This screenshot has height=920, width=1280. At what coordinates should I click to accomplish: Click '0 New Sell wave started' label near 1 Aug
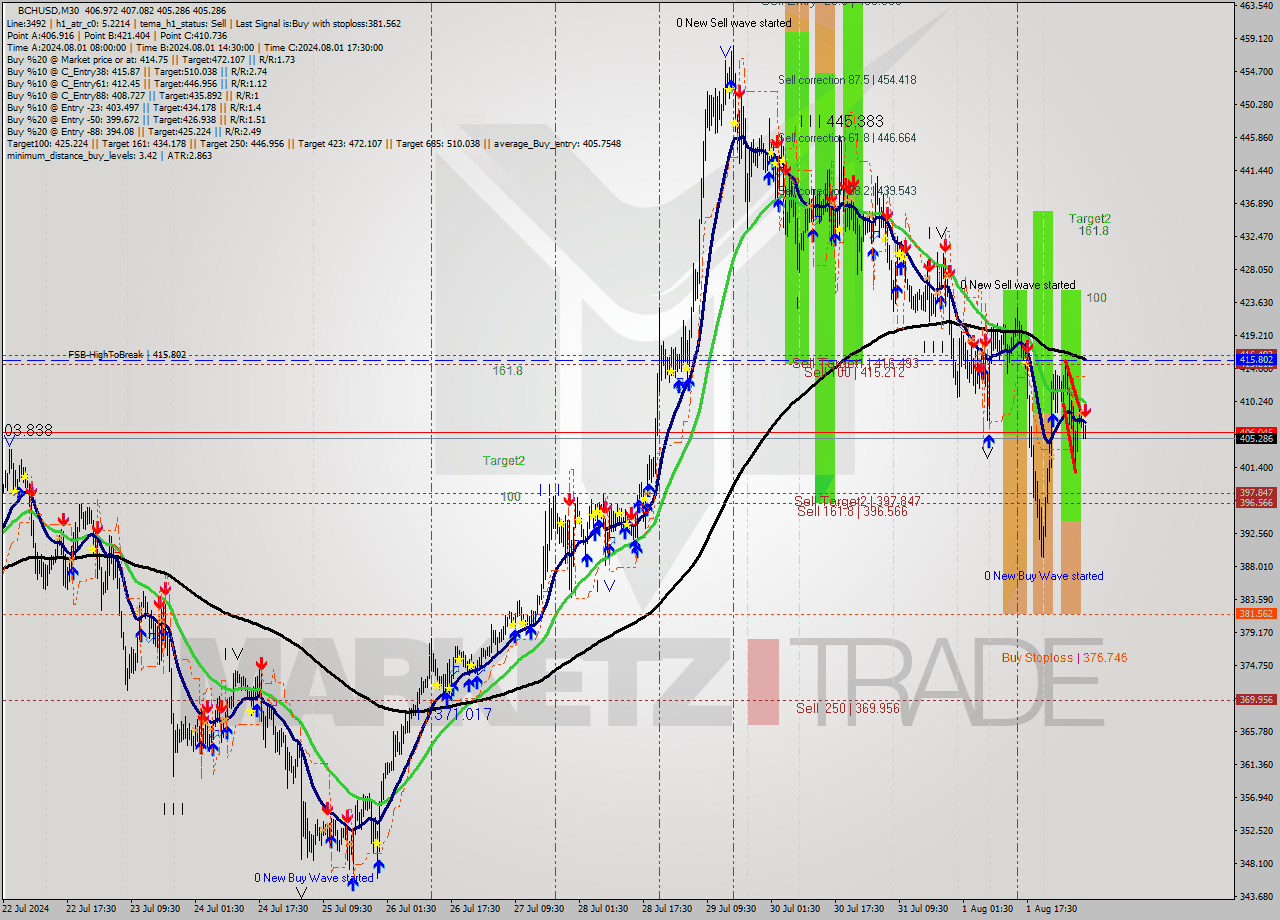1018,285
